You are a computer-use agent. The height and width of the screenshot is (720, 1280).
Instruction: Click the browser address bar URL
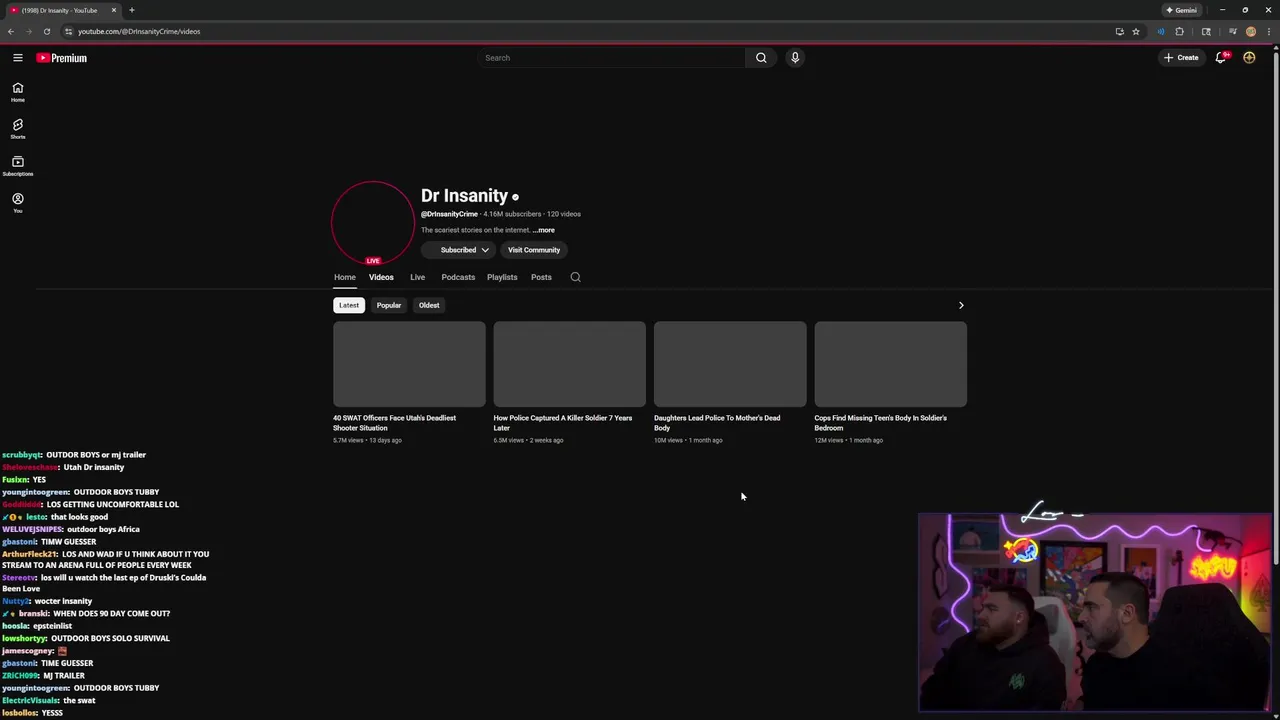pyautogui.click(x=139, y=31)
